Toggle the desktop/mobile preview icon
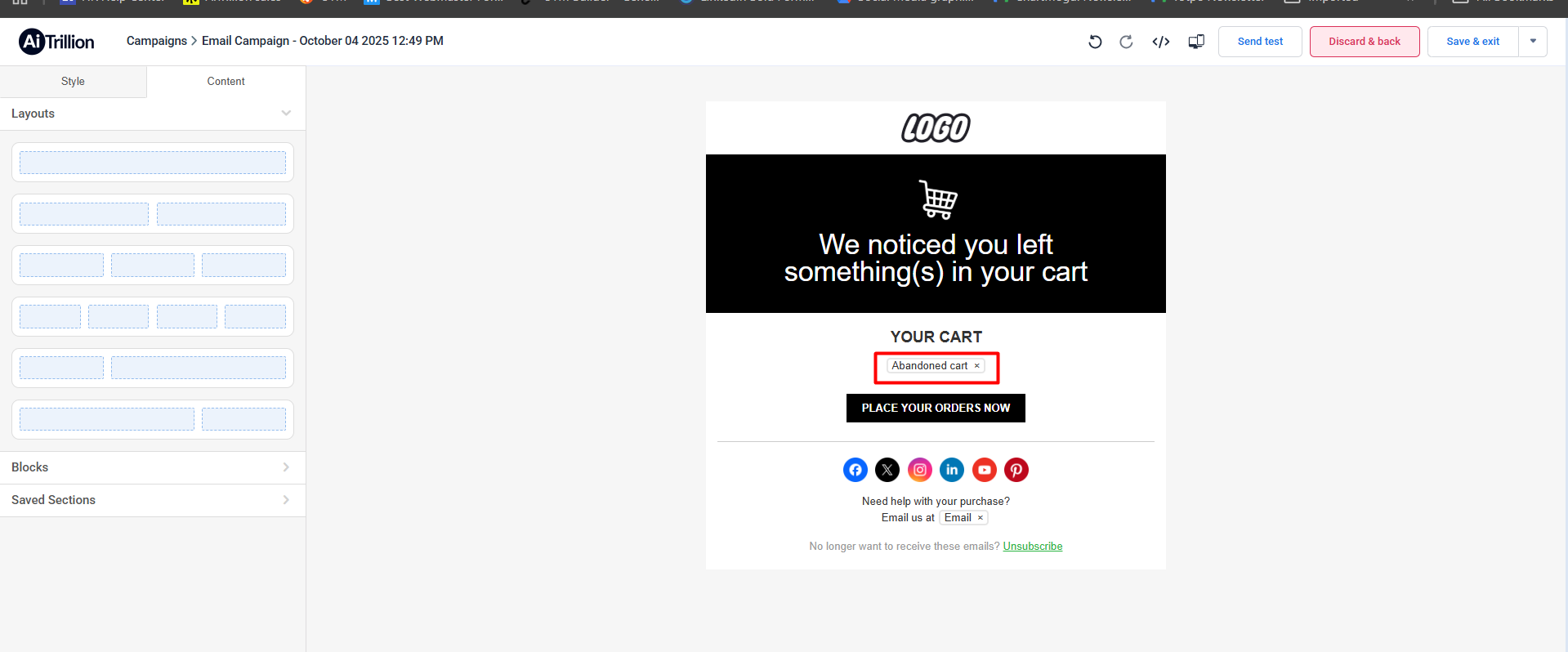 click(x=1196, y=42)
